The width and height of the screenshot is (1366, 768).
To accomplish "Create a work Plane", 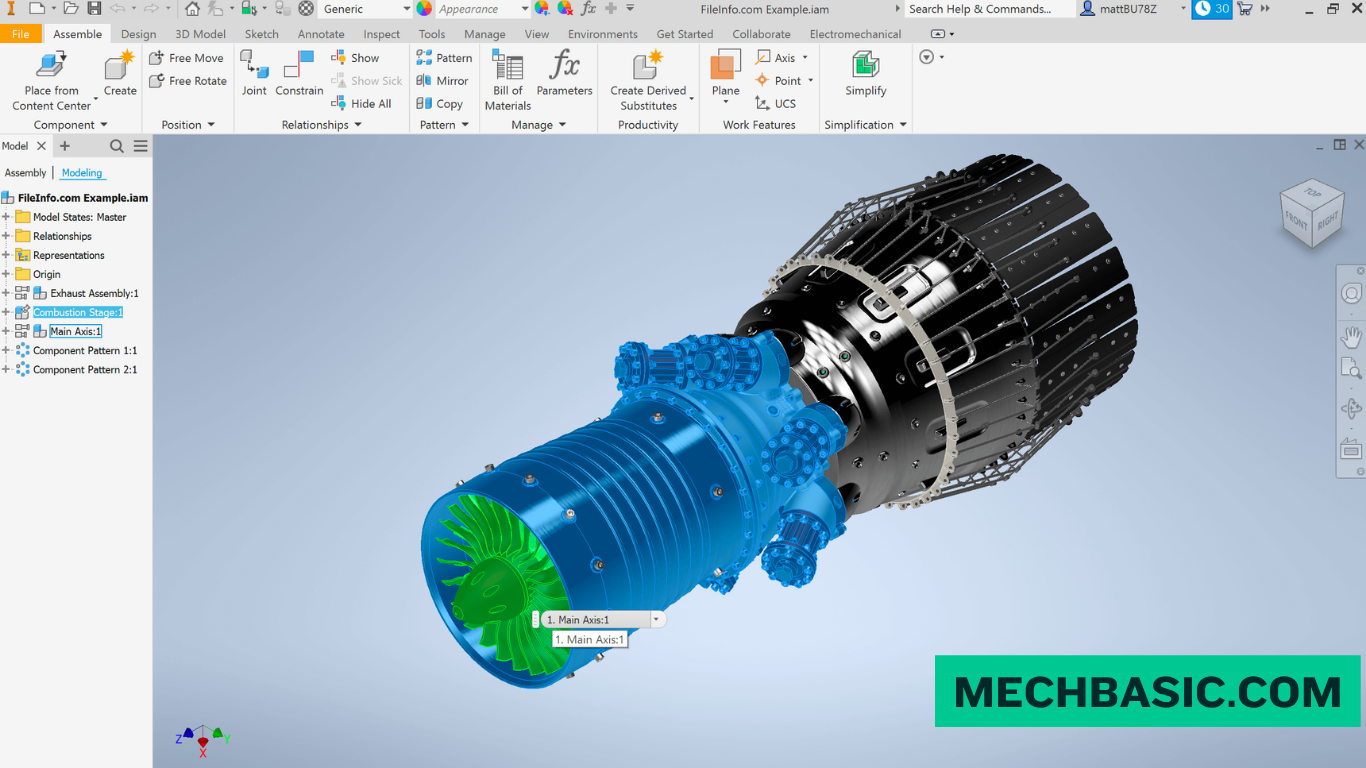I will coord(726,75).
